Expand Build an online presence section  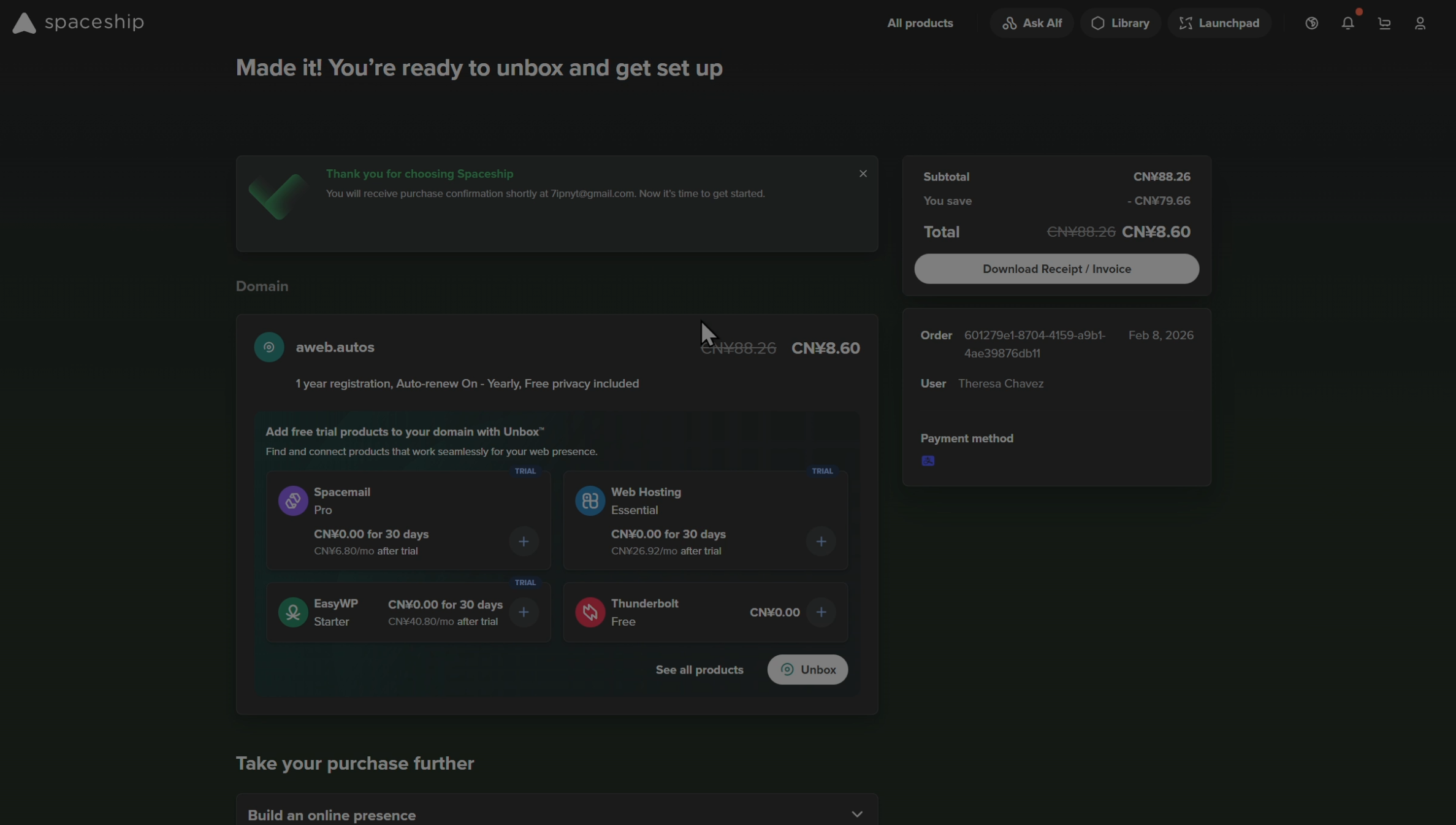pyautogui.click(x=856, y=815)
